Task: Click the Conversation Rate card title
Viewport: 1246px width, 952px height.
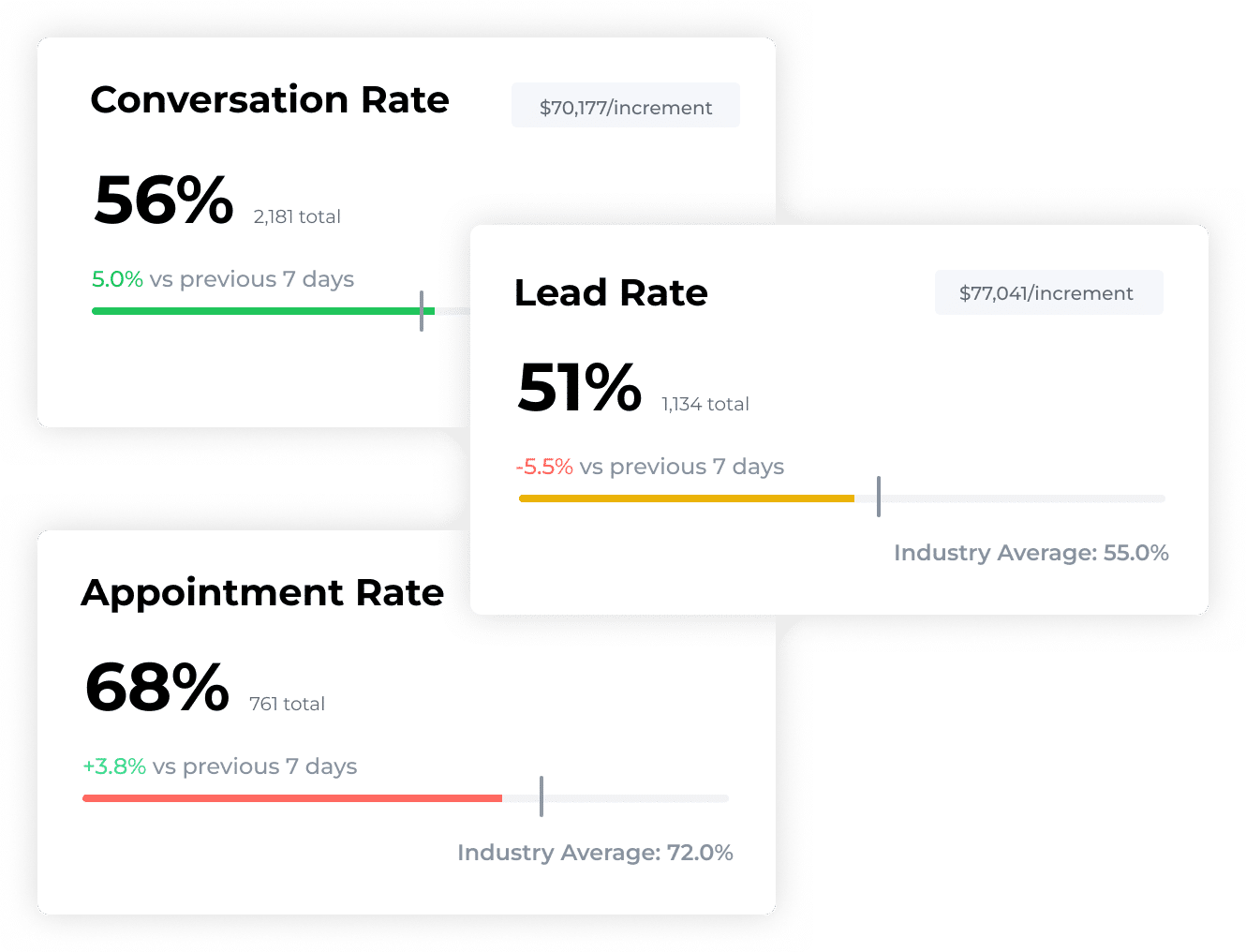Action: (x=270, y=100)
